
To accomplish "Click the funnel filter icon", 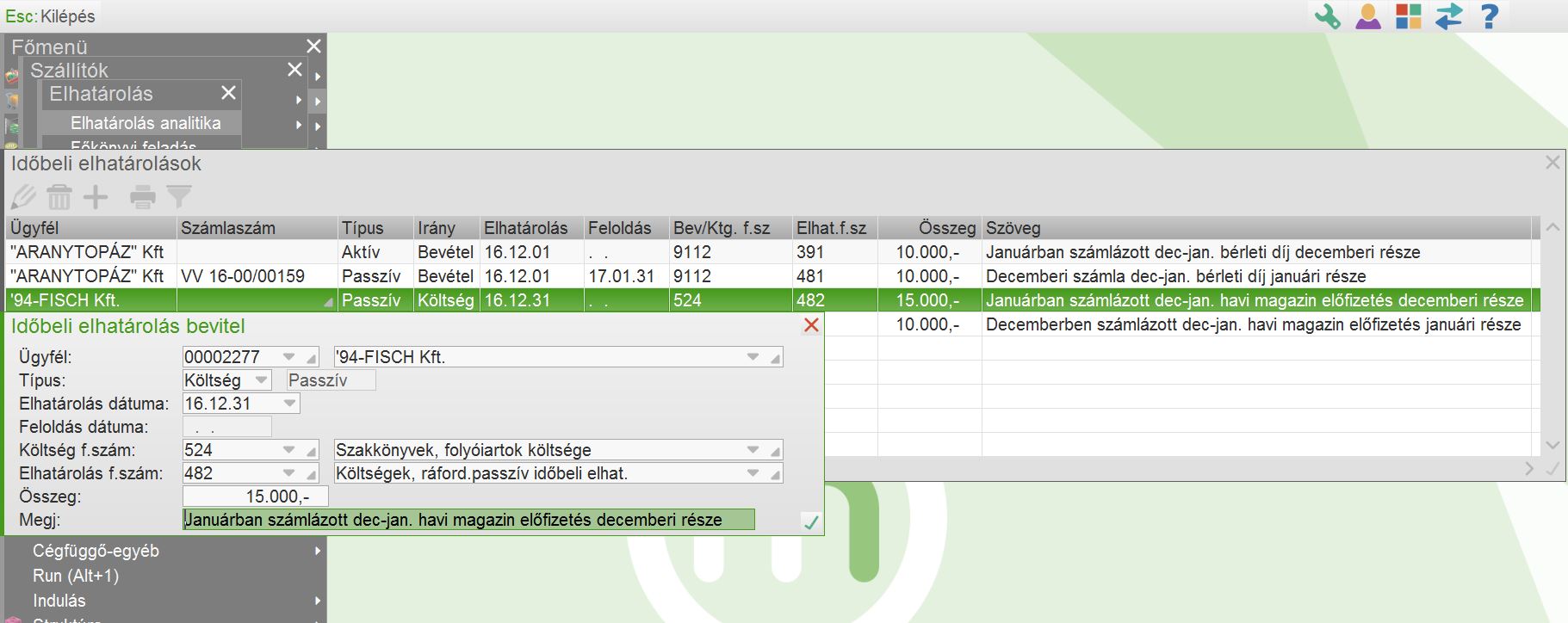I will [179, 197].
